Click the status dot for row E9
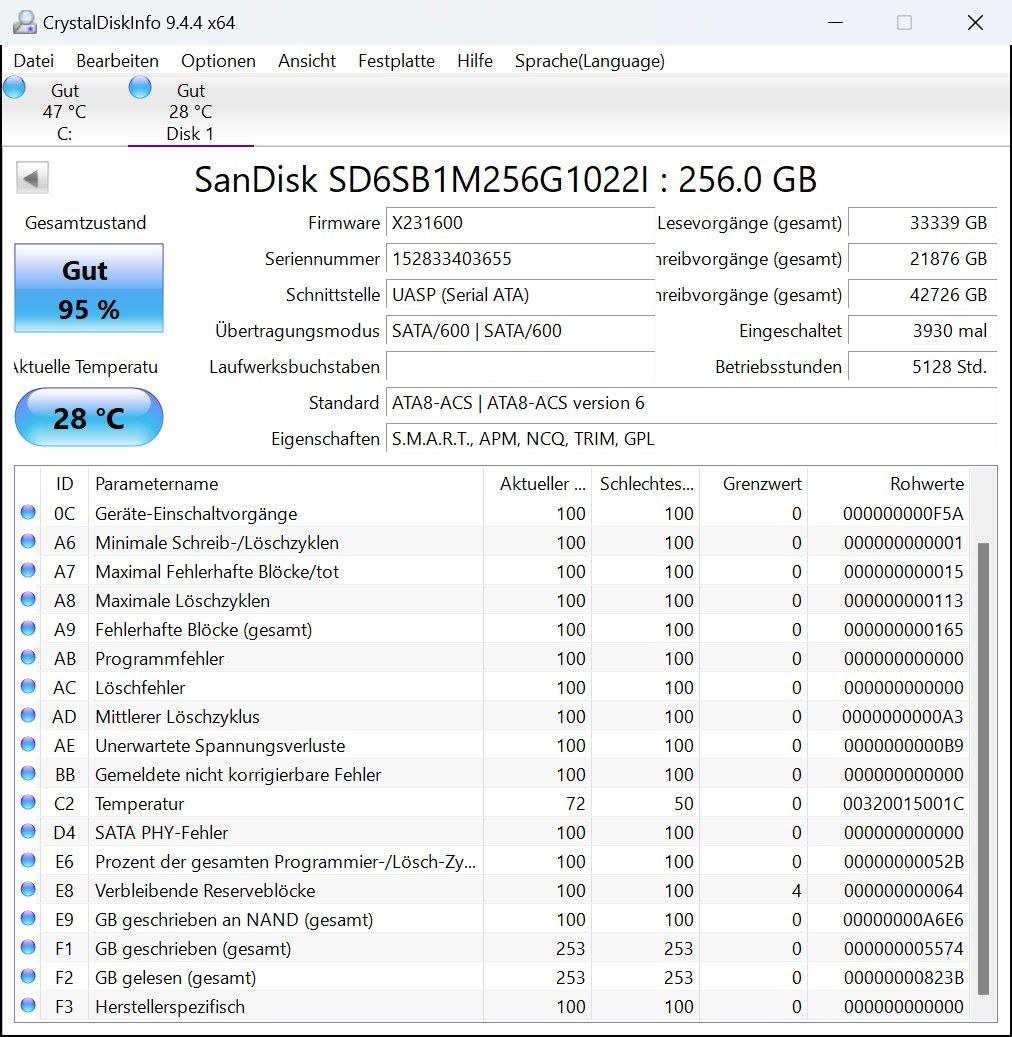The image size is (1012, 1037). tap(28, 919)
